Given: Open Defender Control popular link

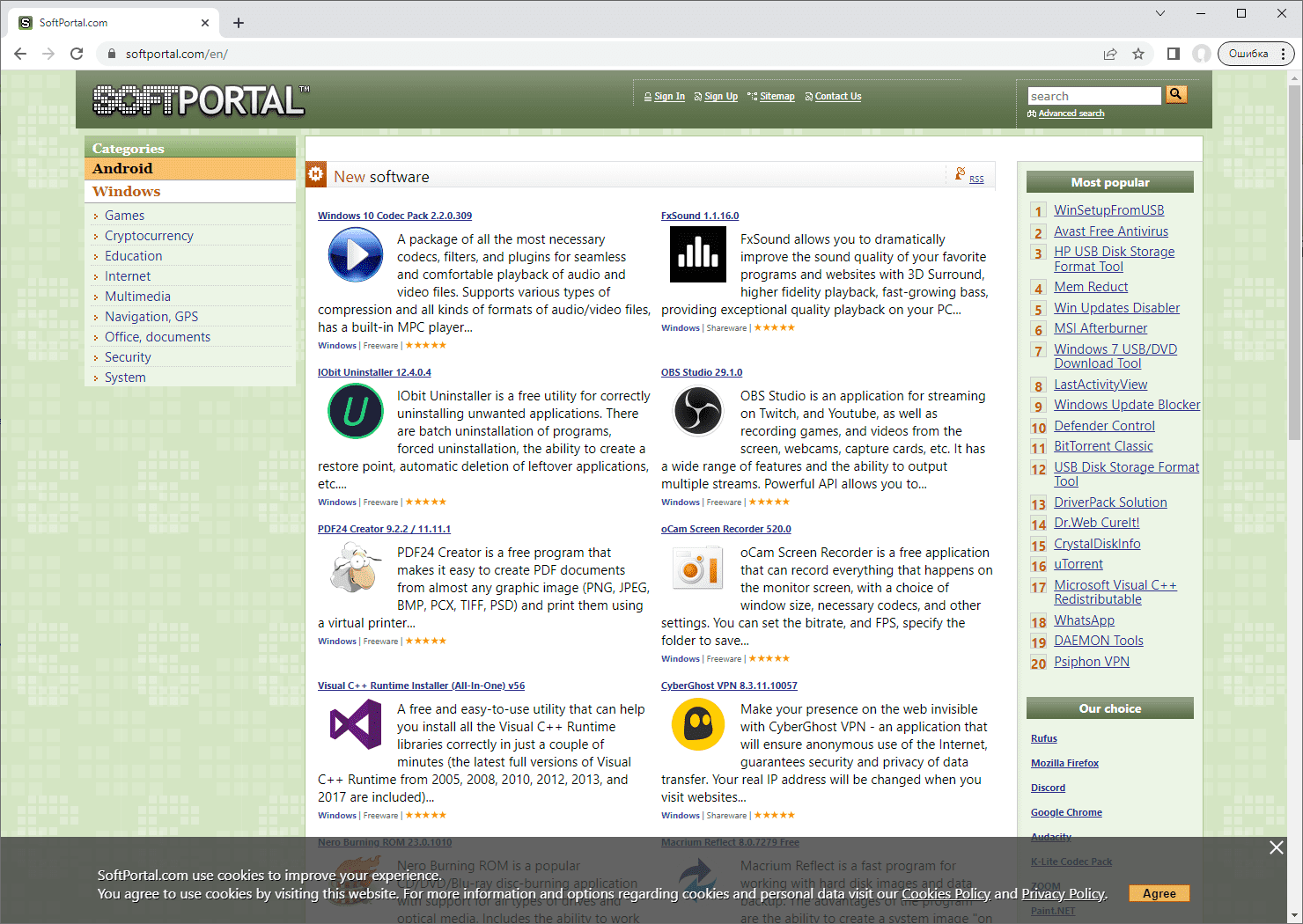Looking at the screenshot, I should 1104,426.
